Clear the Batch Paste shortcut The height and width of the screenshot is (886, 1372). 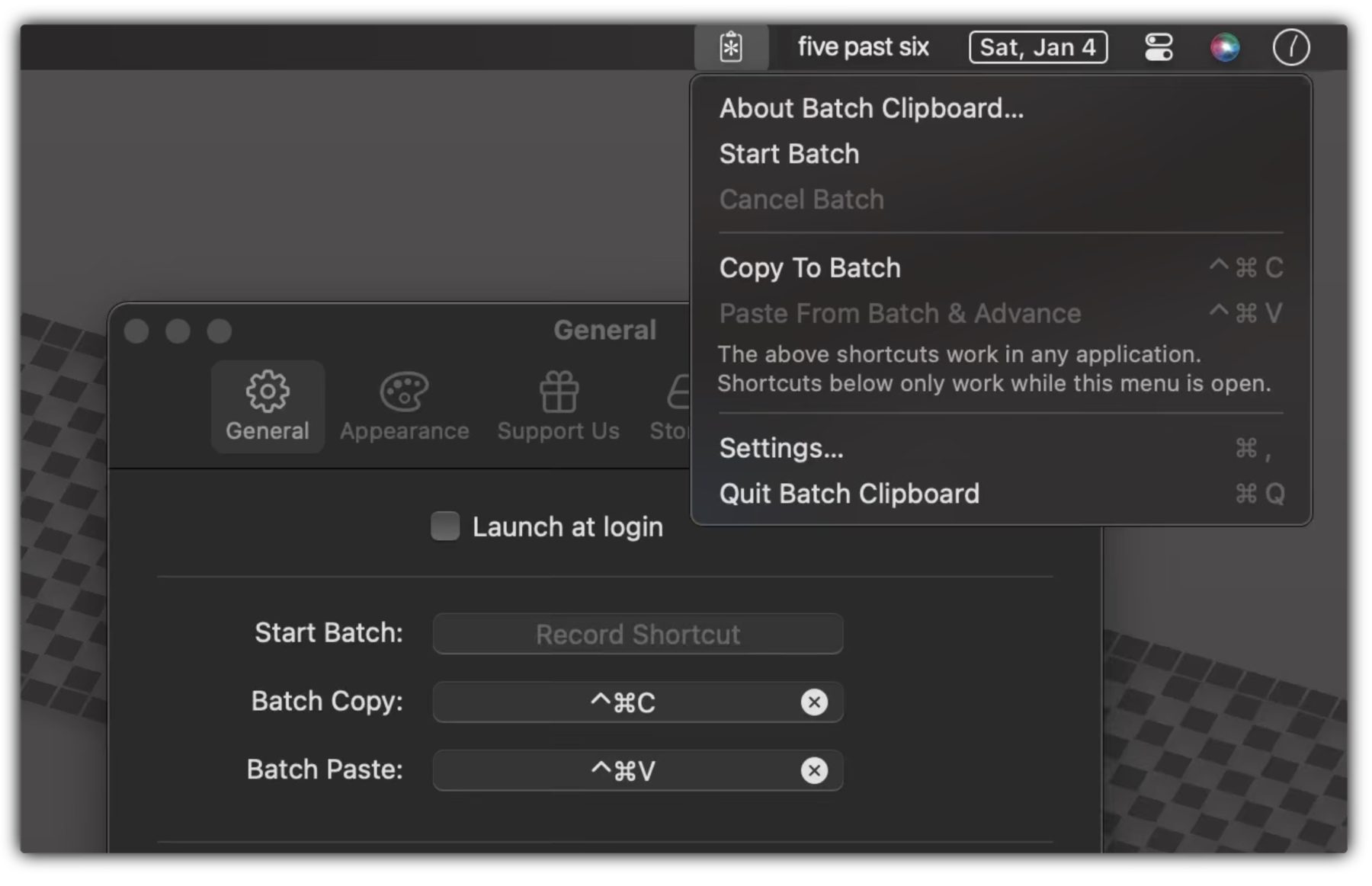pyautogui.click(x=813, y=770)
